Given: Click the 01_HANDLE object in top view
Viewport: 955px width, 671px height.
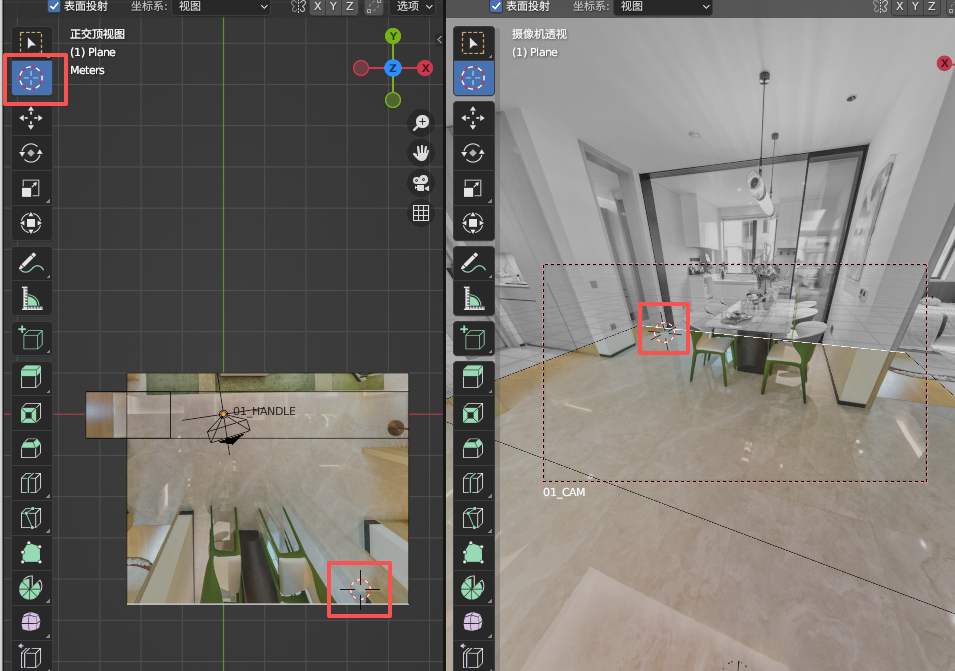Looking at the screenshot, I should point(222,412).
